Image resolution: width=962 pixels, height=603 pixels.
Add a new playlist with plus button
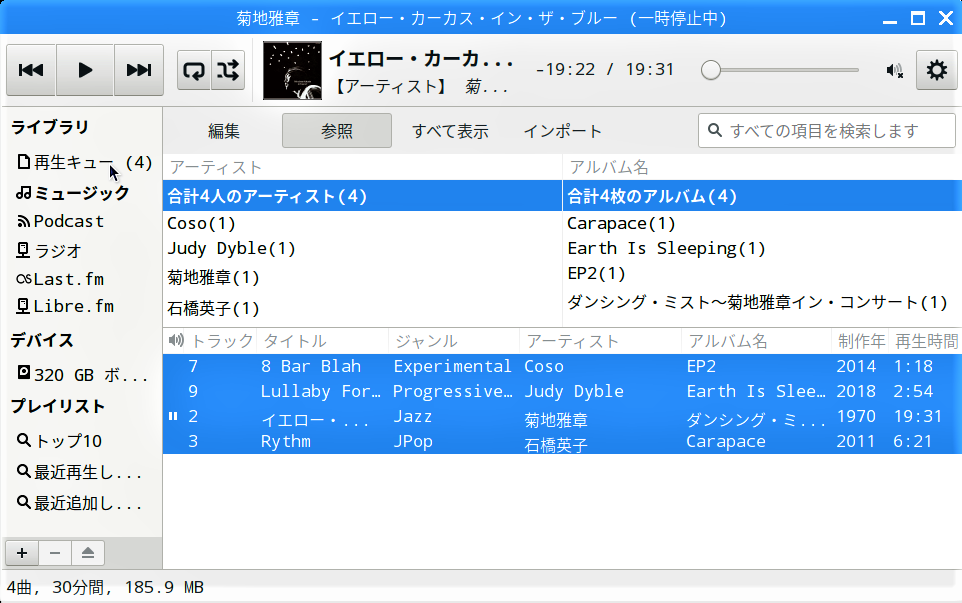[x=22, y=552]
